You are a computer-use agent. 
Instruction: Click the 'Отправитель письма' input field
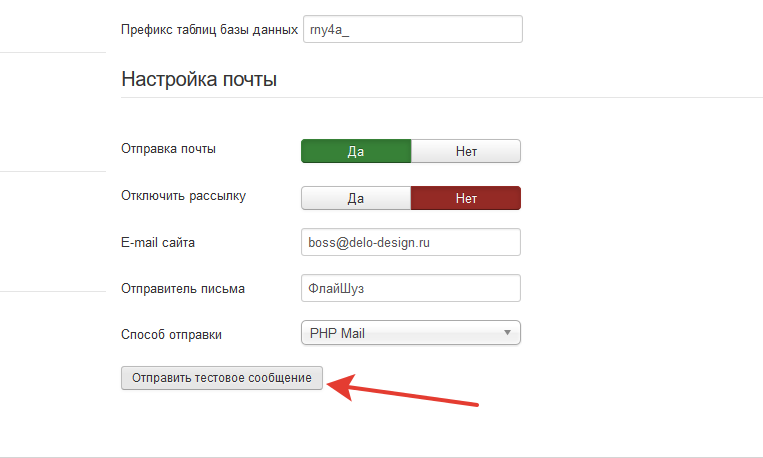click(411, 288)
